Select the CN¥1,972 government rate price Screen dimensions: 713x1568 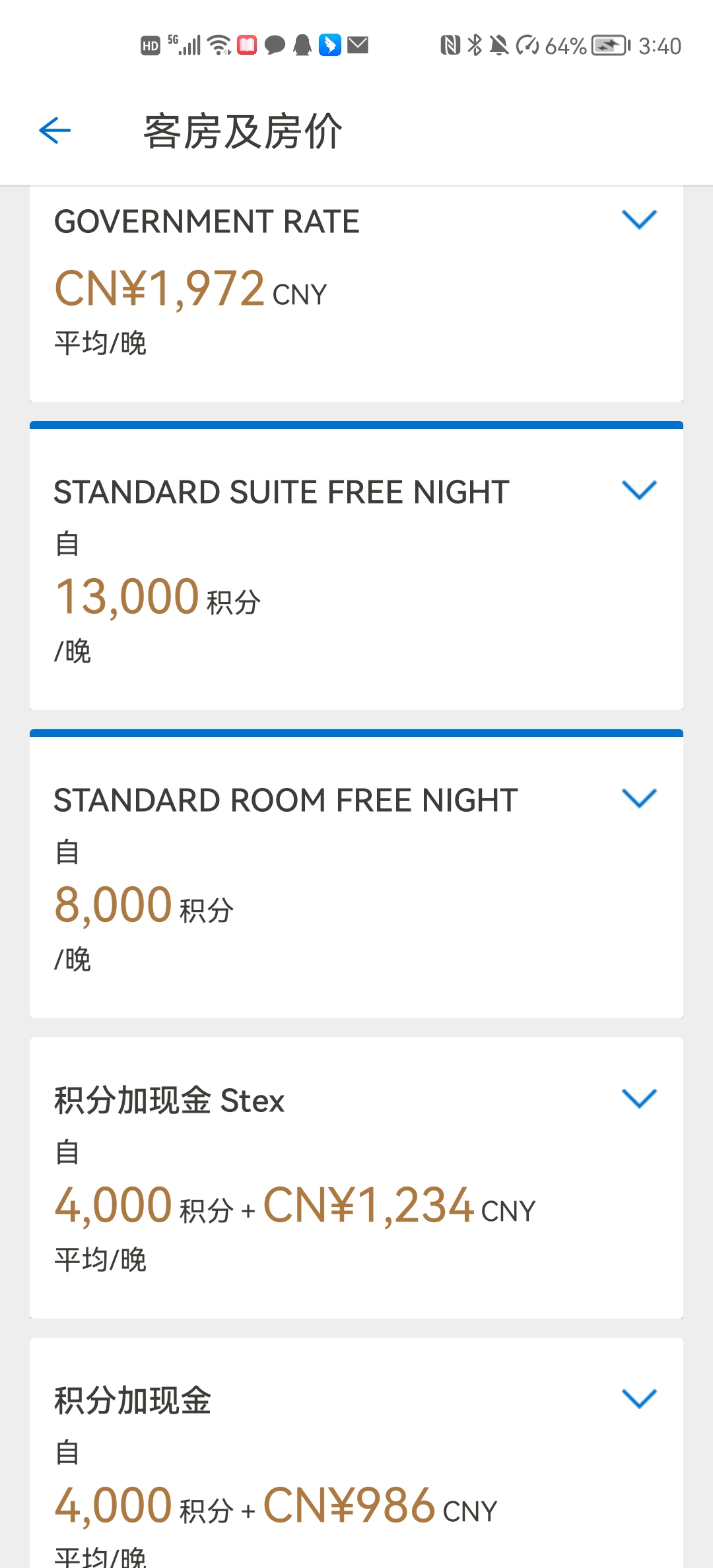[191, 289]
